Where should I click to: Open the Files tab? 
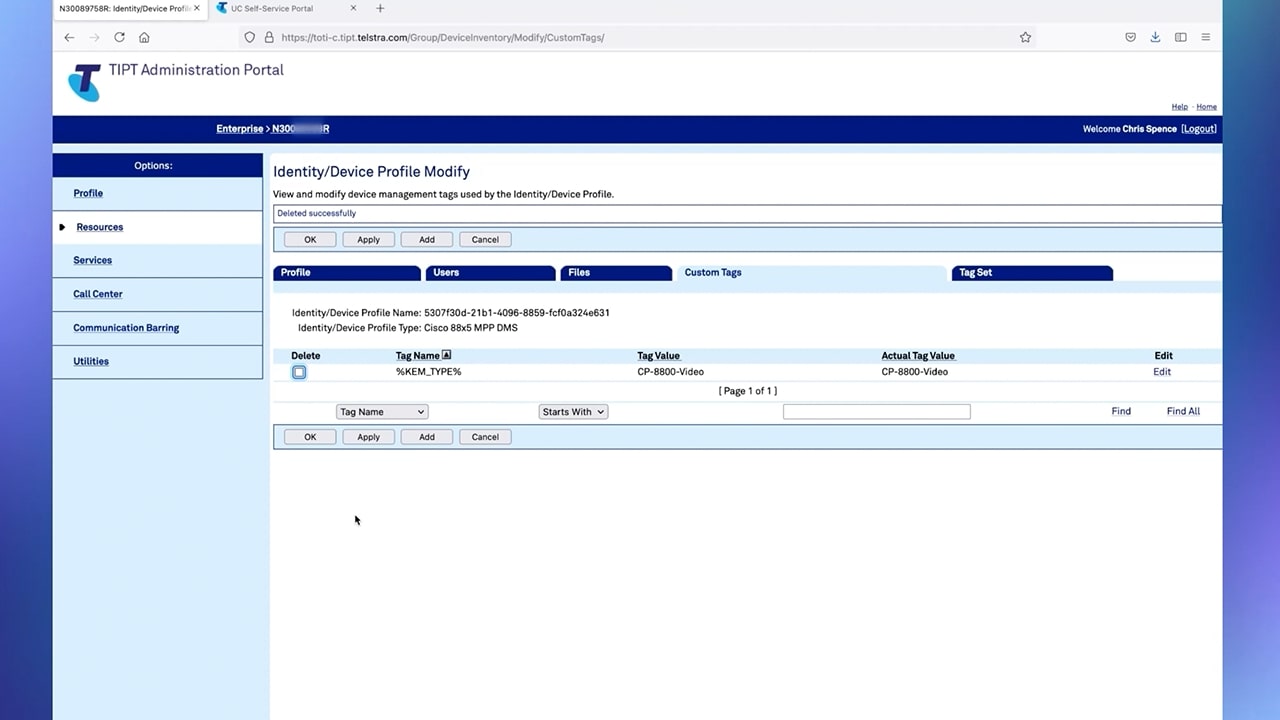pos(616,273)
